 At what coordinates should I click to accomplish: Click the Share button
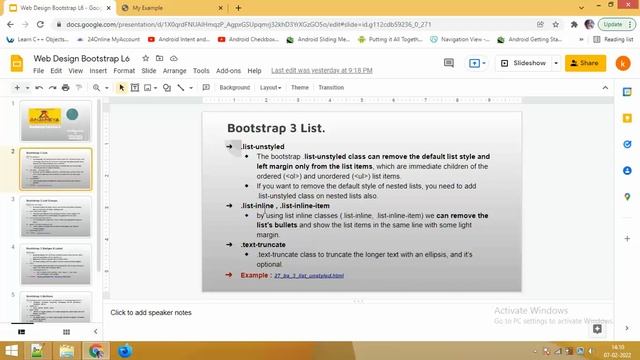(585, 63)
